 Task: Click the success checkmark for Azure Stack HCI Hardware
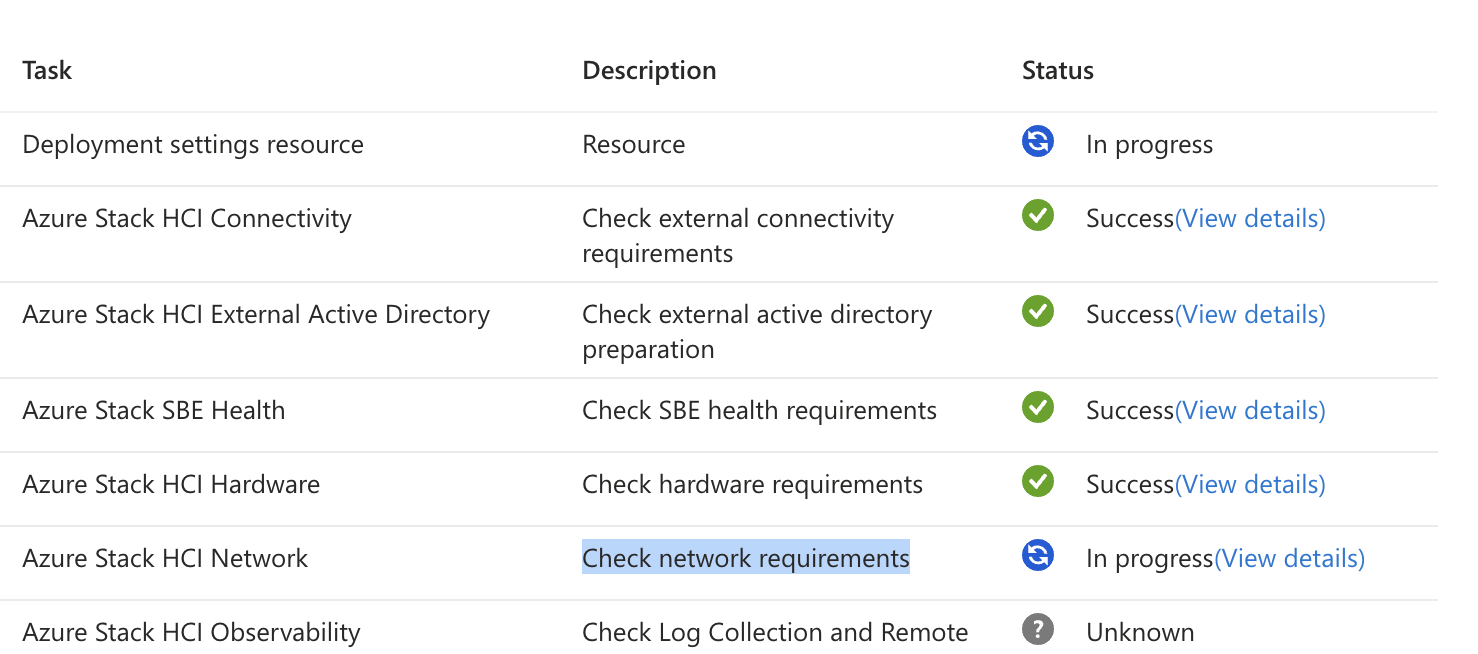[1038, 481]
